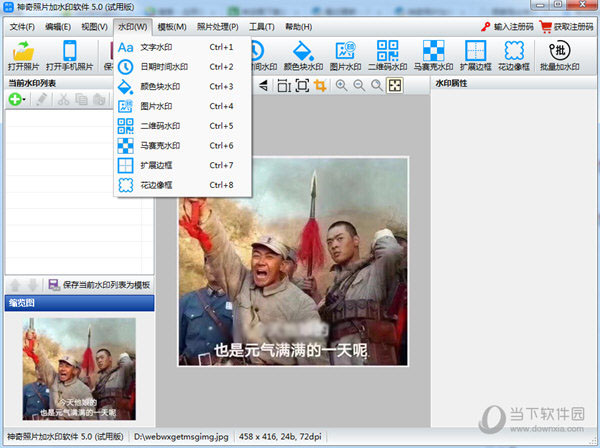Viewport: 600px width, 448px height.
Task: Close the 水印(W) menu in menu bar
Action: (133, 27)
